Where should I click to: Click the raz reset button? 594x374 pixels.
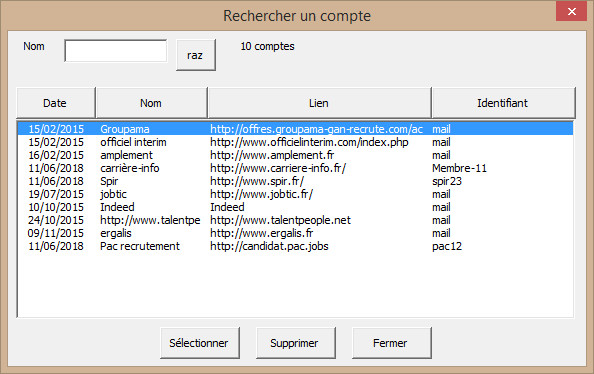pyautogui.click(x=196, y=55)
